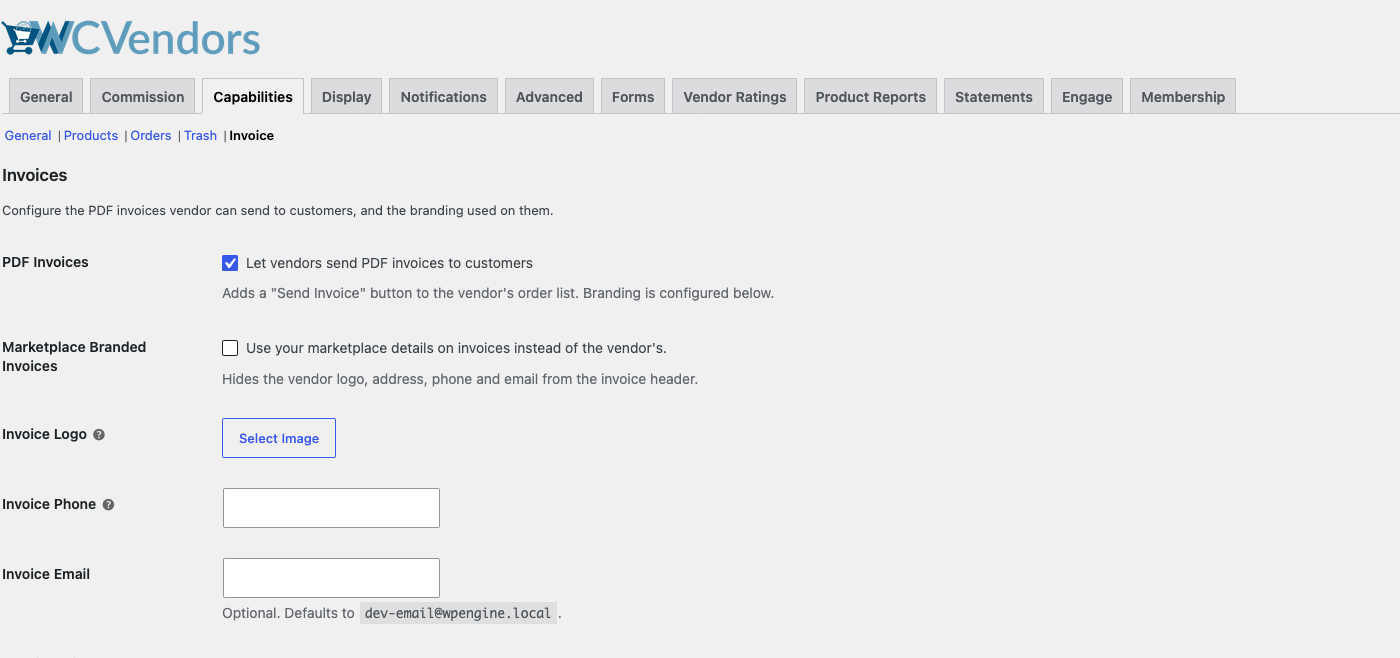
Task: Open the Membership tab
Action: tap(1183, 97)
